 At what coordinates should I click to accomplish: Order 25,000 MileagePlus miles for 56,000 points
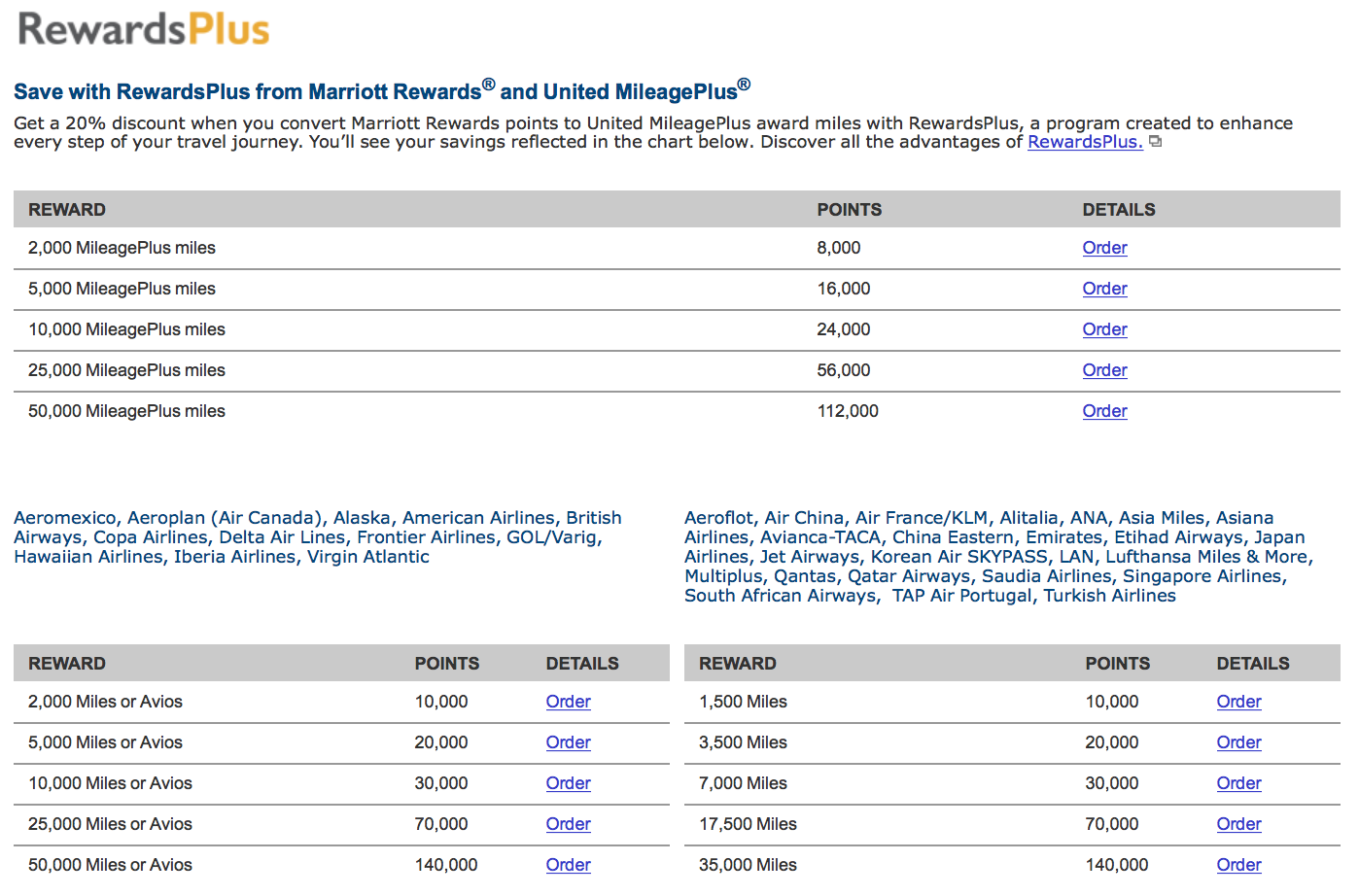tap(1104, 370)
